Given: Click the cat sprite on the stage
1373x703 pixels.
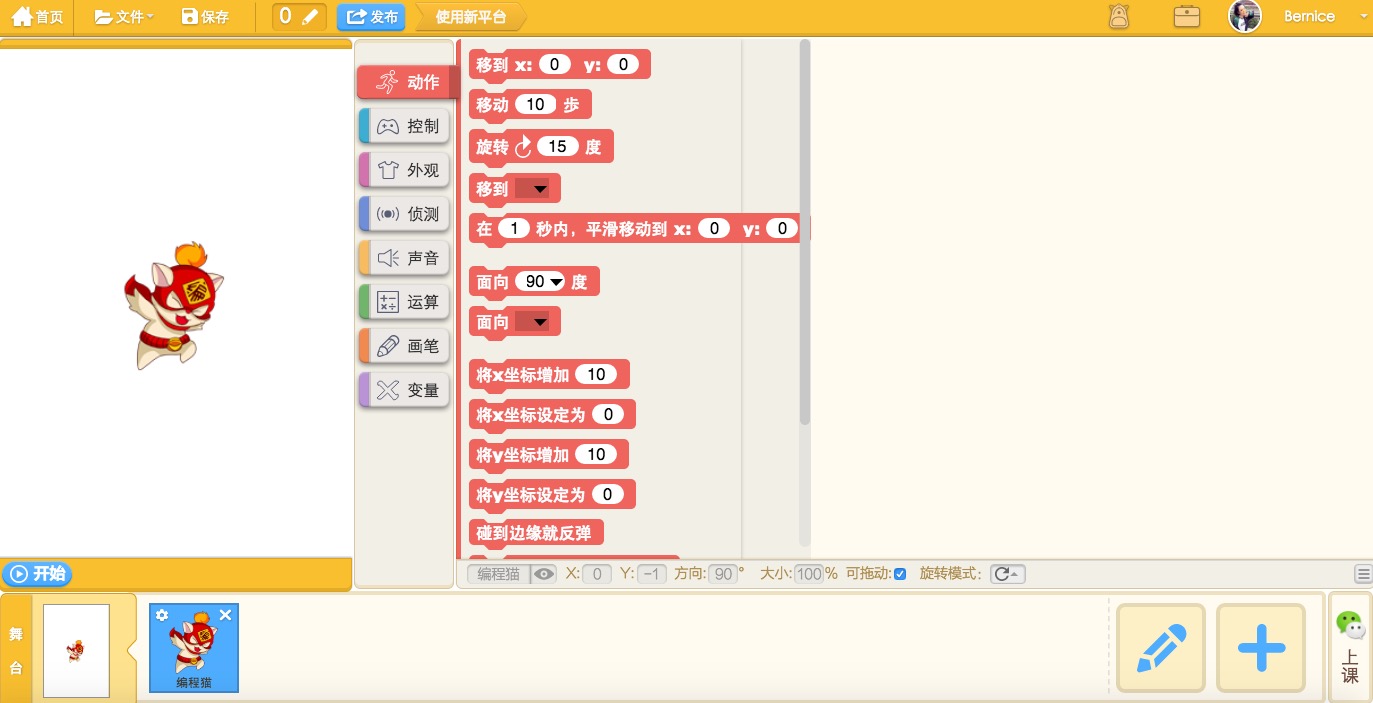Looking at the screenshot, I should [174, 306].
